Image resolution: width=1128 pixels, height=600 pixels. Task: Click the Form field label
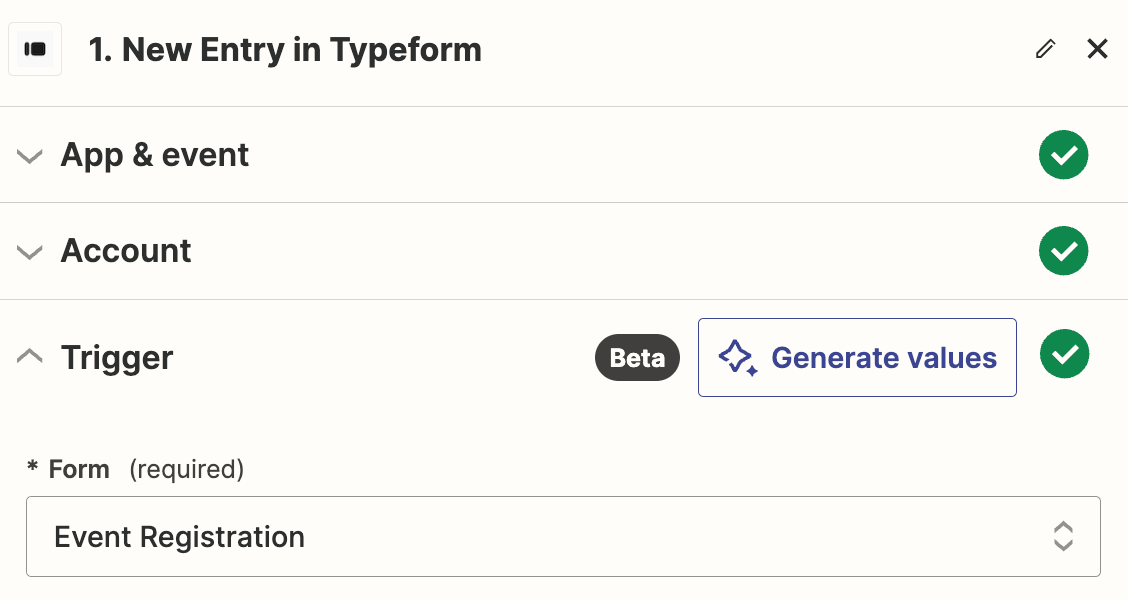(79, 469)
